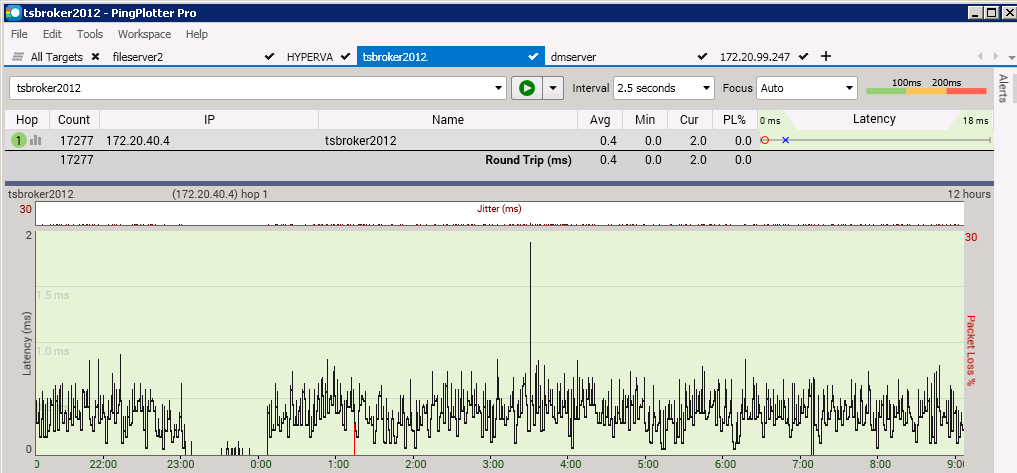
Task: Click the Cur column header
Action: point(689,120)
